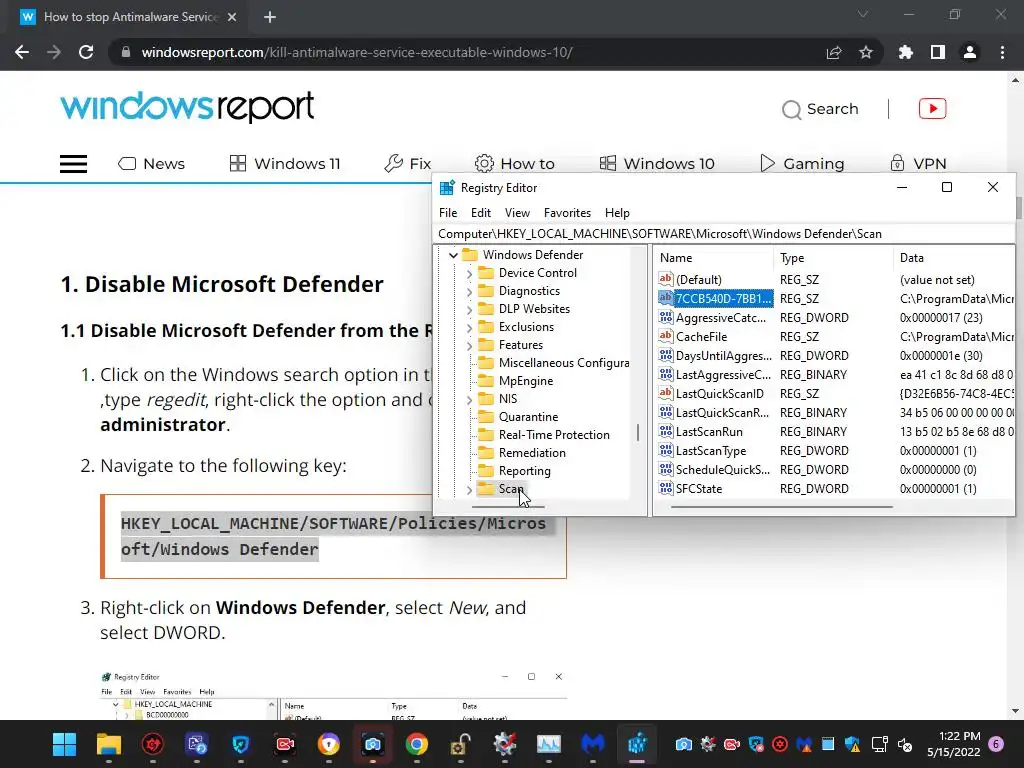
Task: Click the Type column header
Action: pyautogui.click(x=833, y=258)
